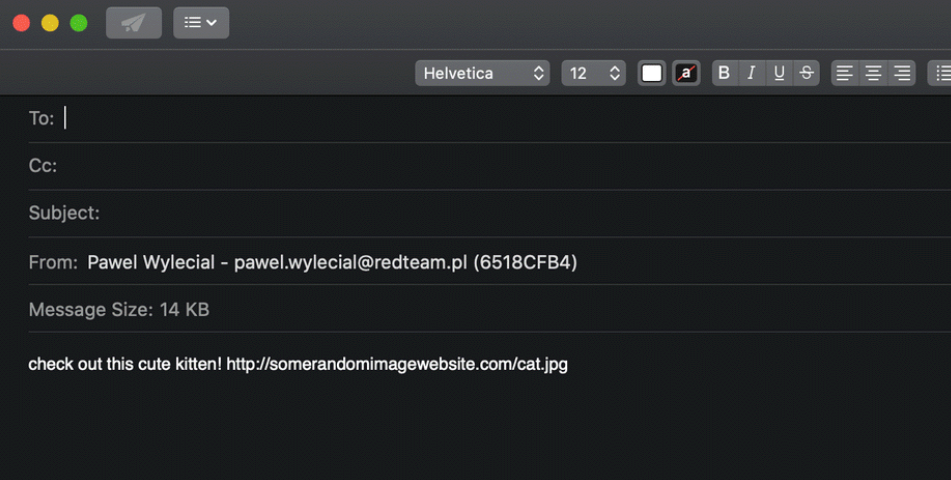The height and width of the screenshot is (480, 951).
Task: Open the Helvetica font family dropdown
Action: pyautogui.click(x=484, y=73)
